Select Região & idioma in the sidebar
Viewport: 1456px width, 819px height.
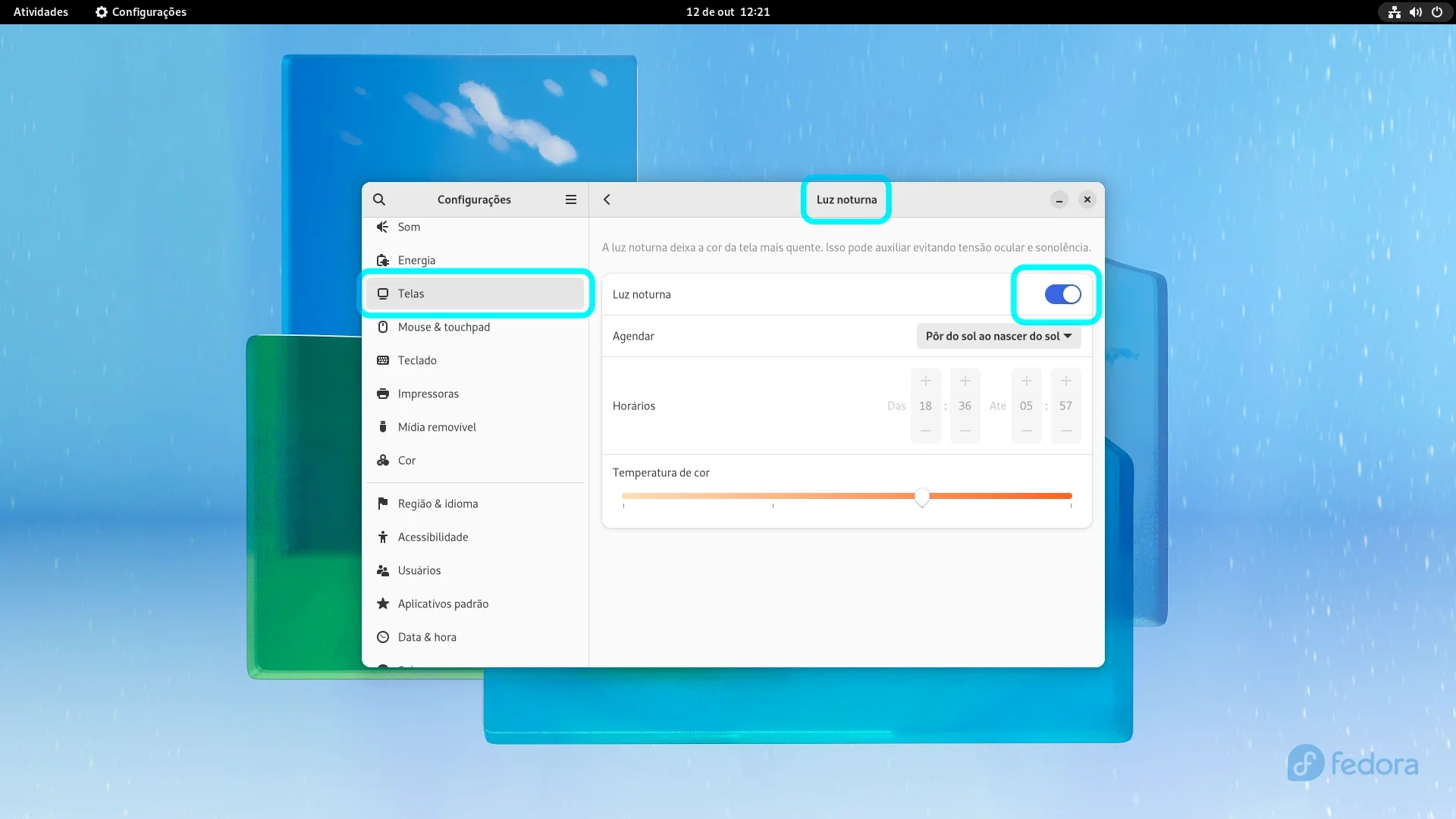pyautogui.click(x=475, y=504)
